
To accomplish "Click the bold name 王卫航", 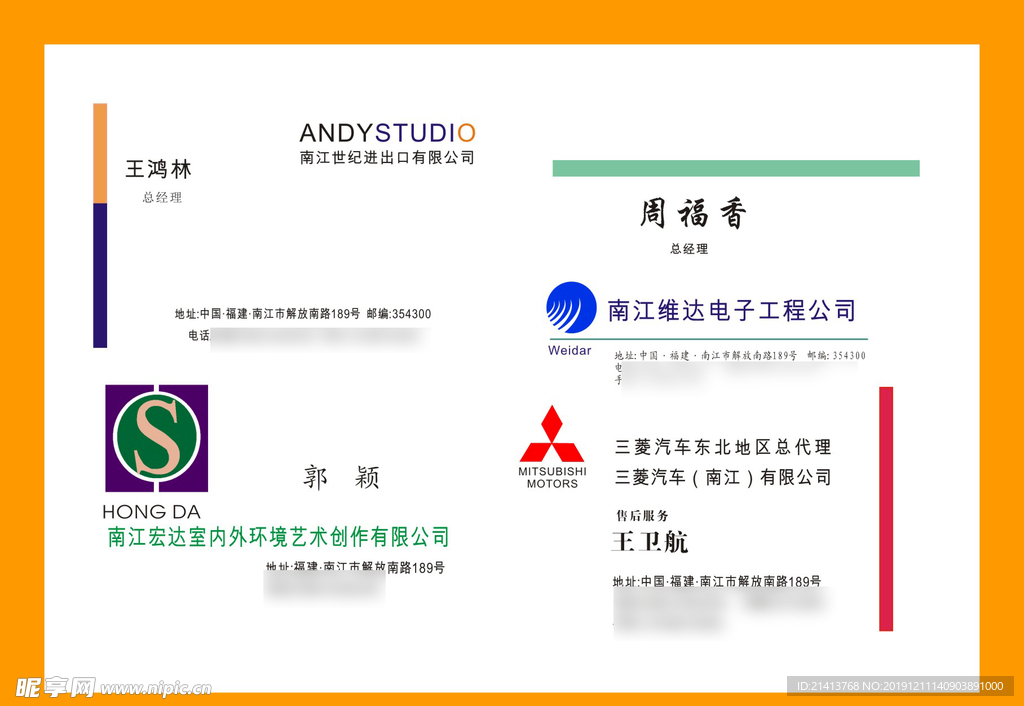I will [650, 542].
